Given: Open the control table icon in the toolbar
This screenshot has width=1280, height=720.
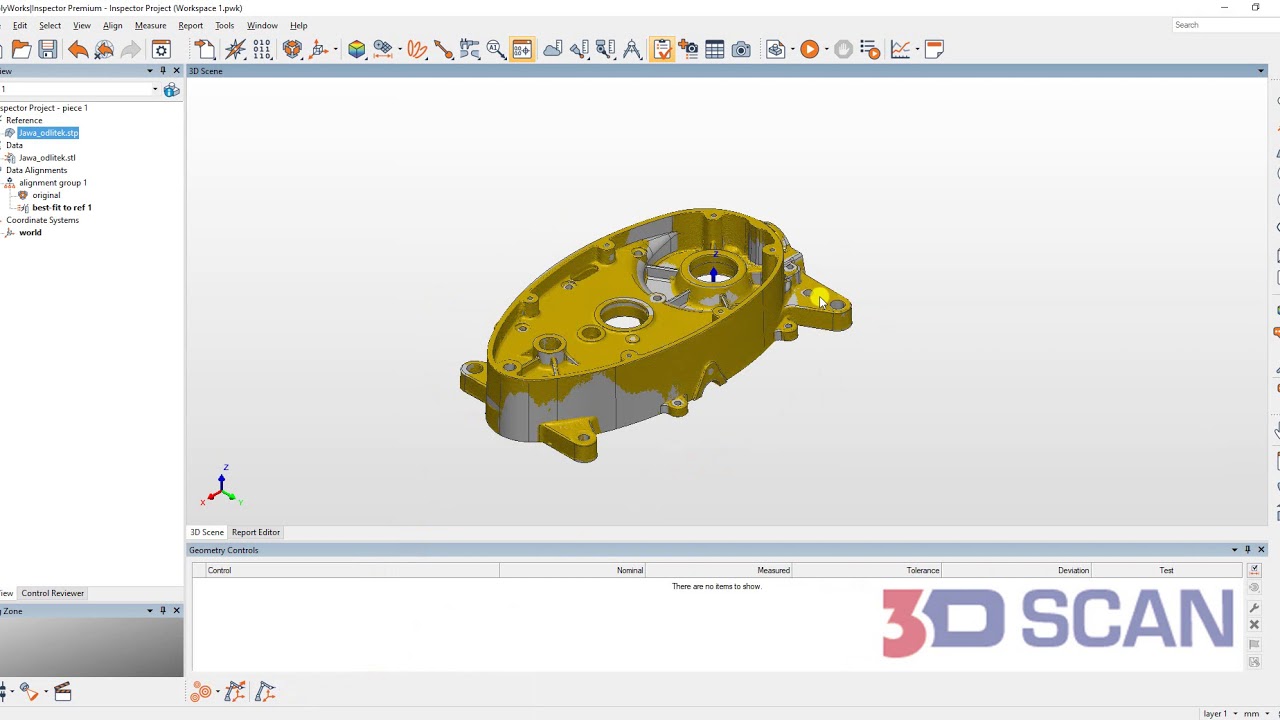Looking at the screenshot, I should [714, 49].
